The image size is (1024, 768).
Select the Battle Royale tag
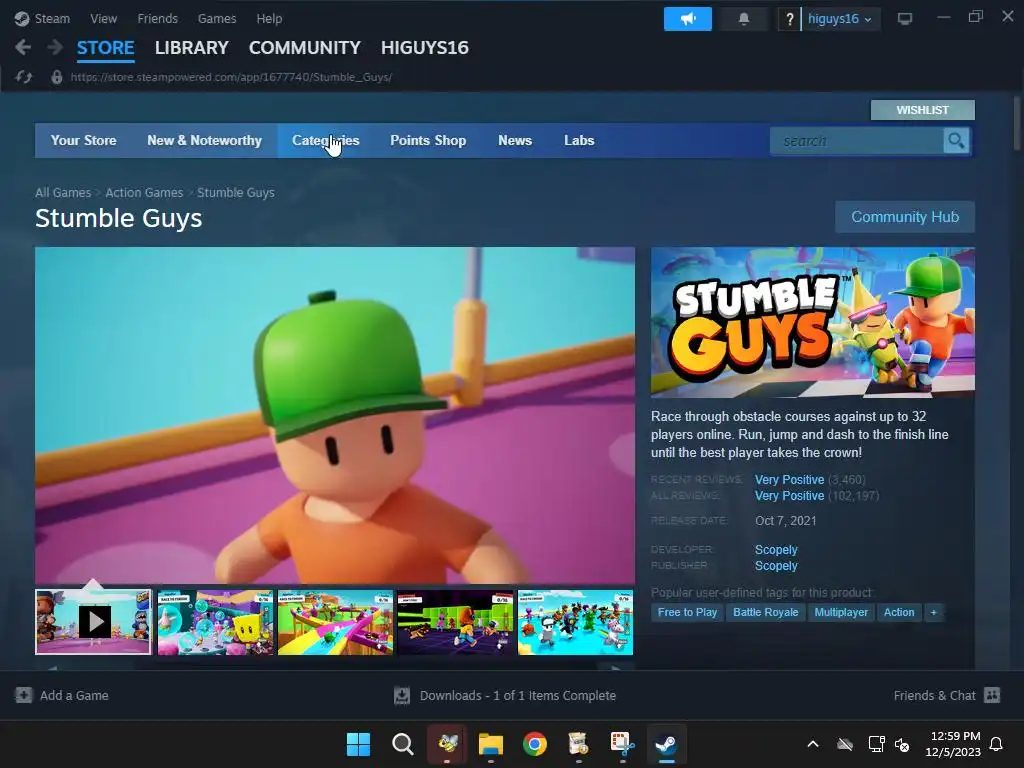pos(765,613)
